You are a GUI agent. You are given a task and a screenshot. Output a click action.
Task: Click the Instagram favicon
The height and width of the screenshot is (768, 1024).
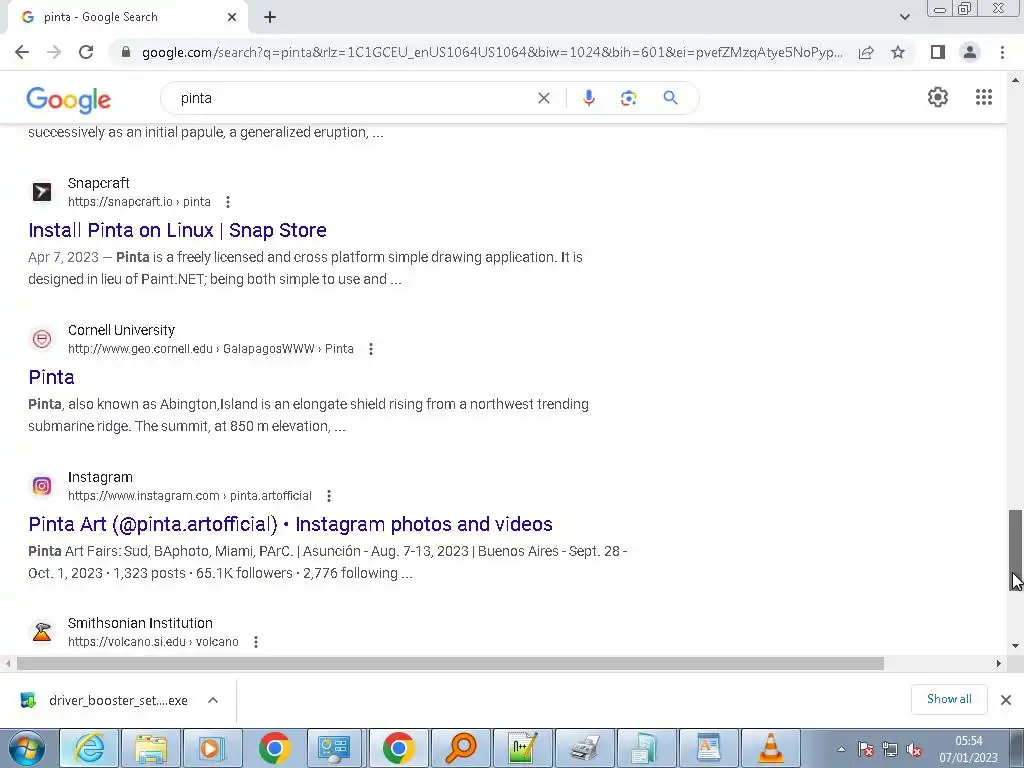pos(42,486)
